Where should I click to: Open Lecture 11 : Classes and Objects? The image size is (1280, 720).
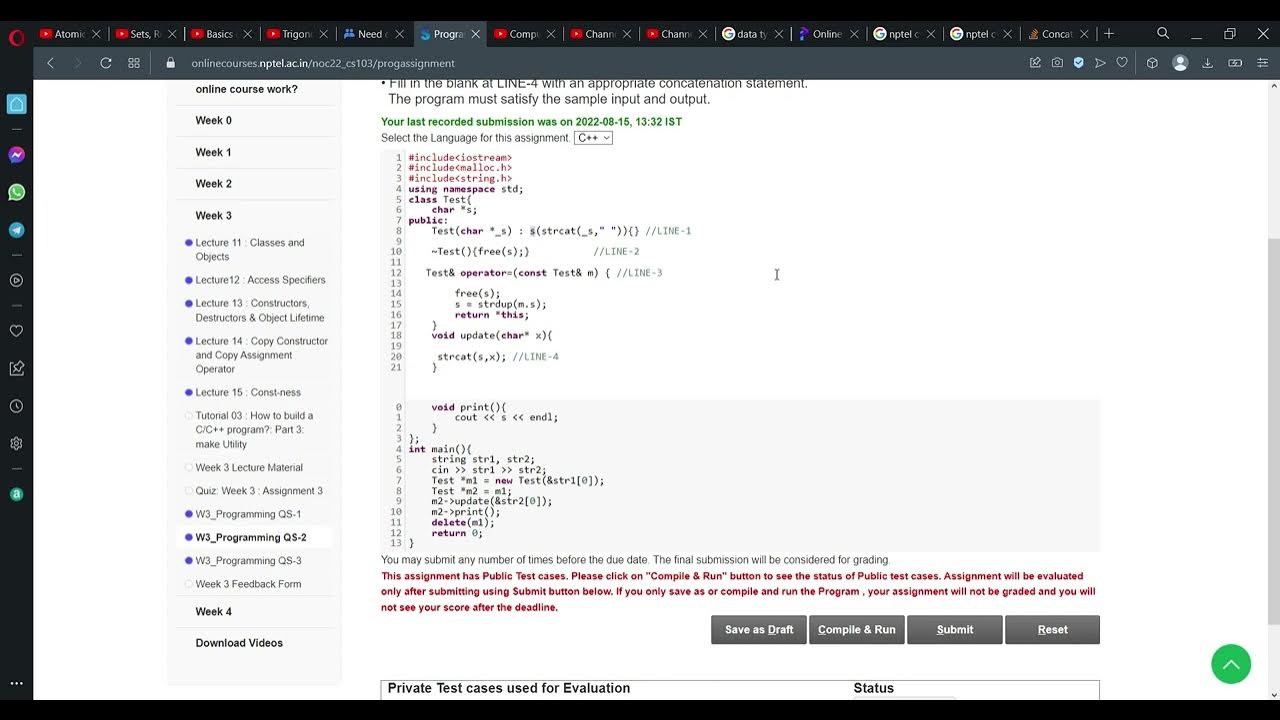(250, 250)
